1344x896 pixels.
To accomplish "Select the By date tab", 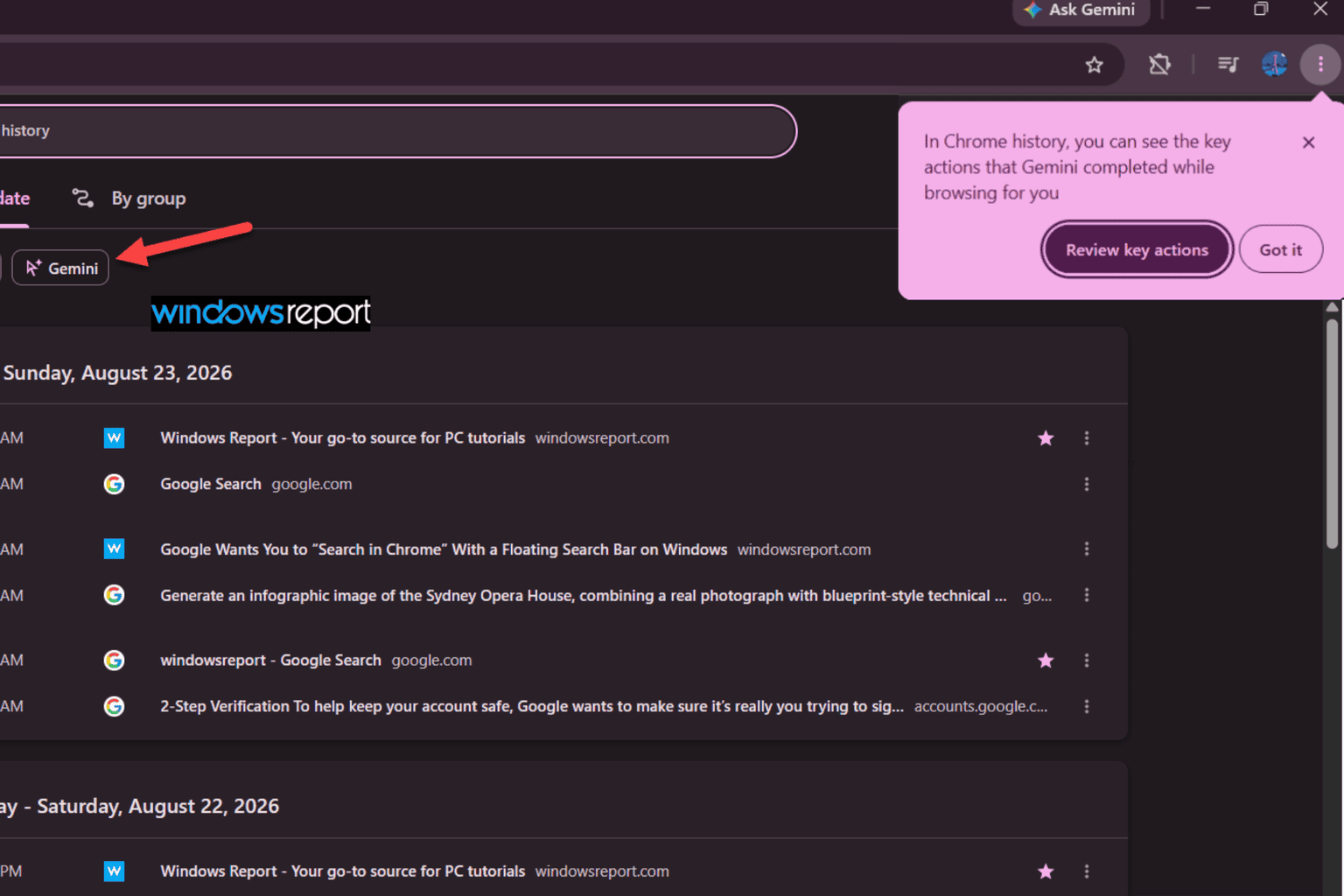I will tap(15, 199).
